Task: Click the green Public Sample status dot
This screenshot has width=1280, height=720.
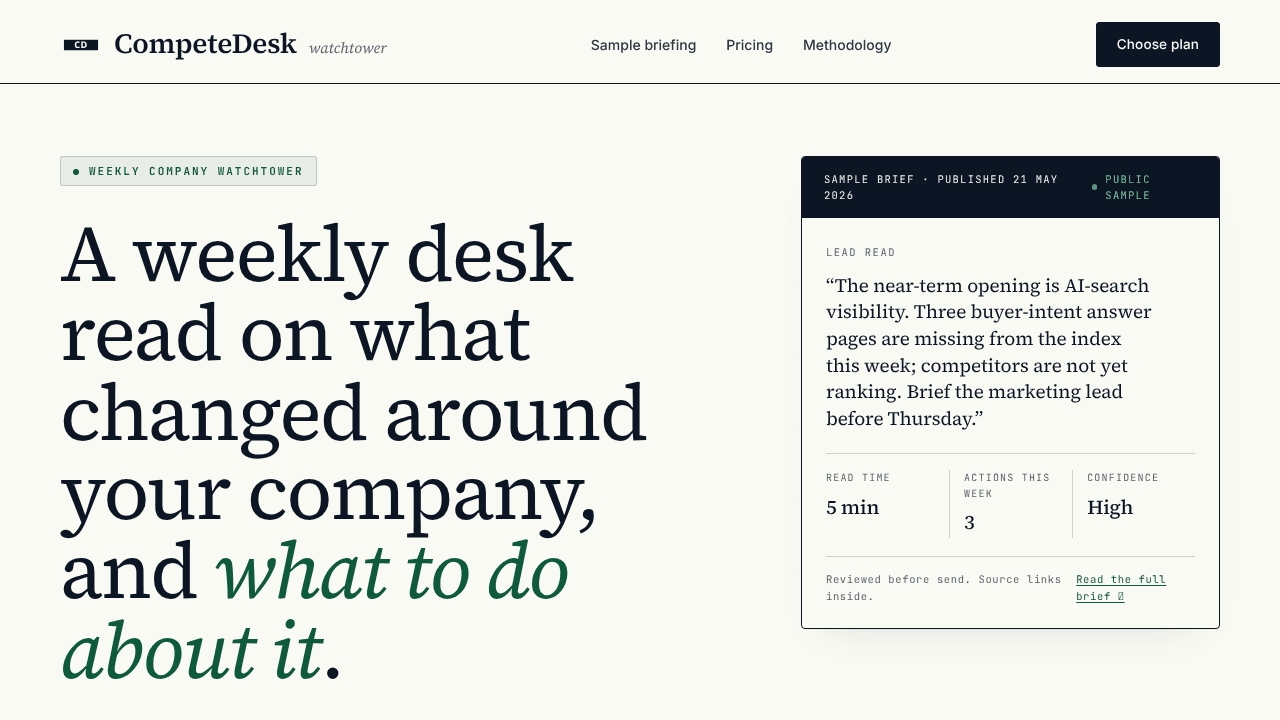Action: pos(1094,187)
